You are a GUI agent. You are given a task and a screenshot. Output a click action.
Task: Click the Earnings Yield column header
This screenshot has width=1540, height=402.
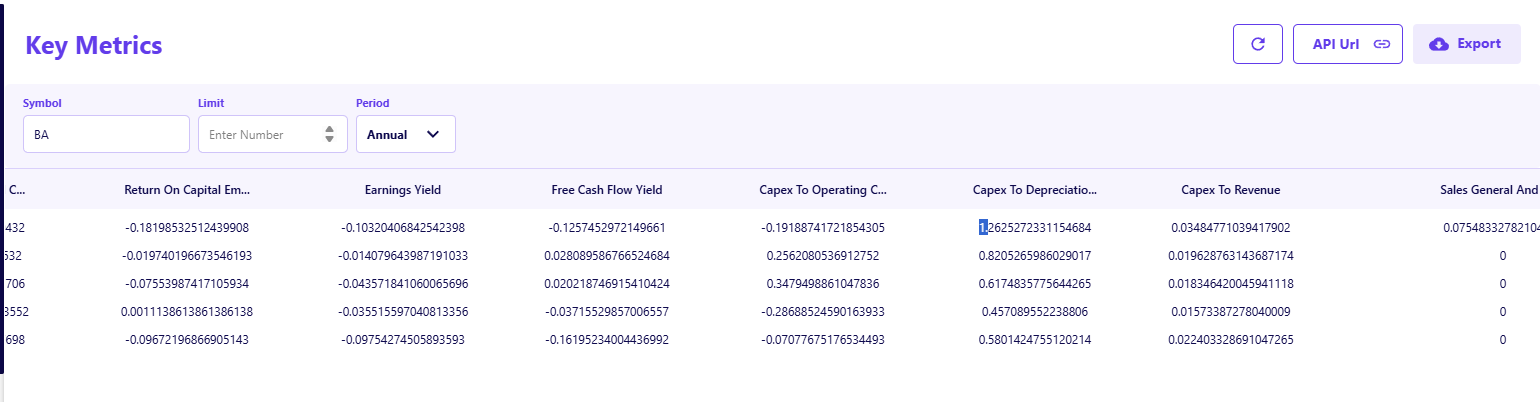click(x=403, y=189)
